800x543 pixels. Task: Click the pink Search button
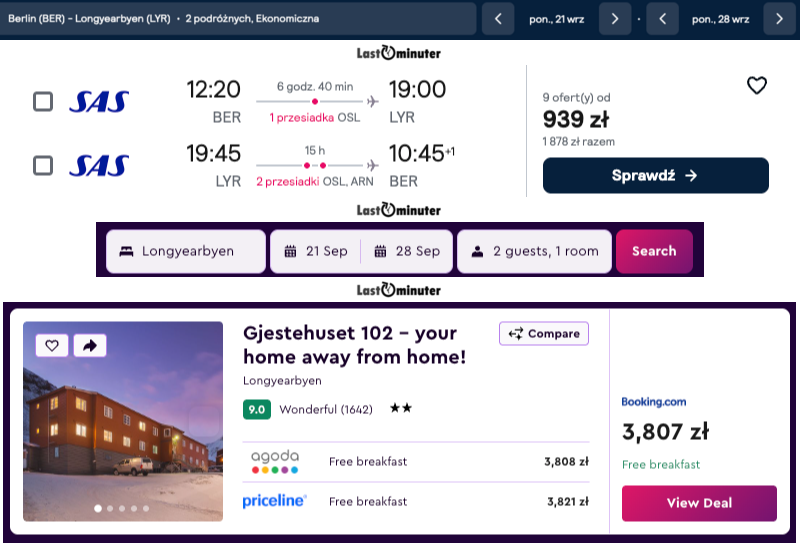tap(654, 251)
